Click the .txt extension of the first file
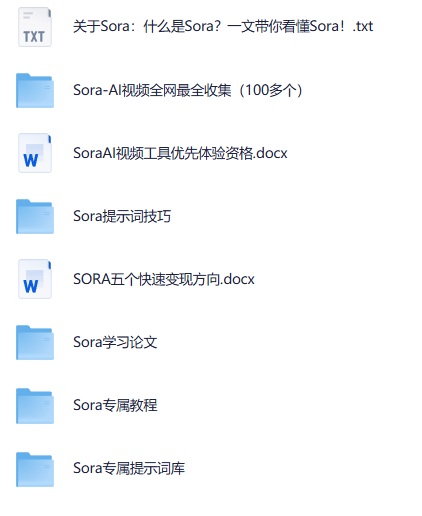Image resolution: width=422 pixels, height=516 pixels. pyautogui.click(x=362, y=27)
